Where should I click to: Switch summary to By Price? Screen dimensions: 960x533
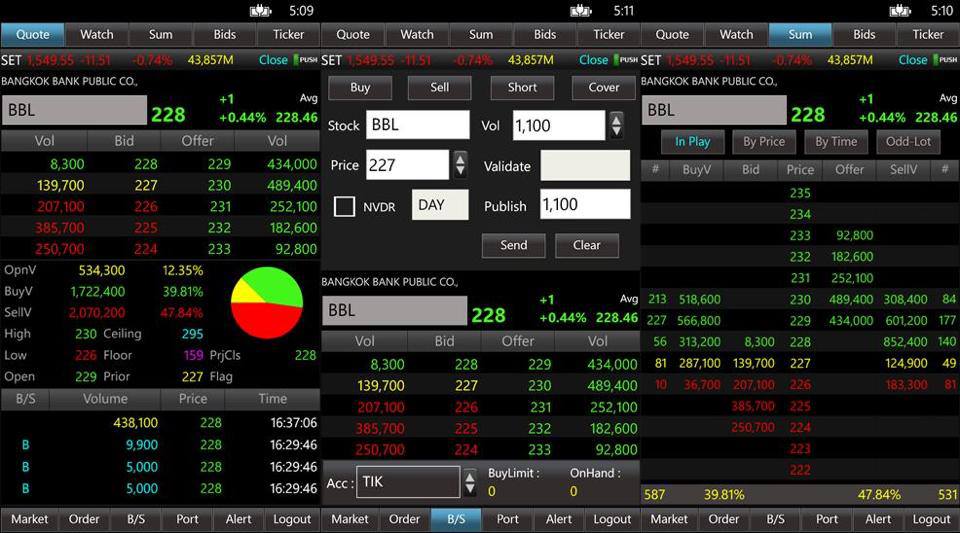point(764,142)
